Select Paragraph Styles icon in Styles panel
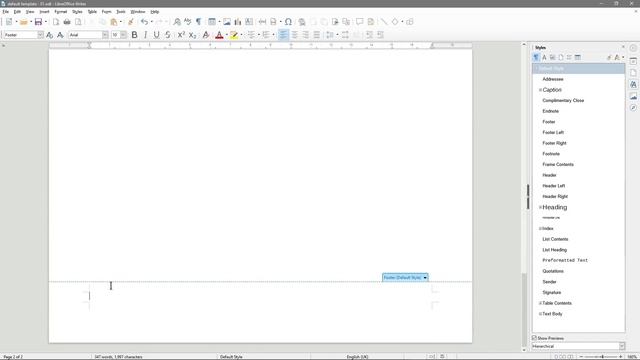The image size is (640, 360). pos(536,58)
